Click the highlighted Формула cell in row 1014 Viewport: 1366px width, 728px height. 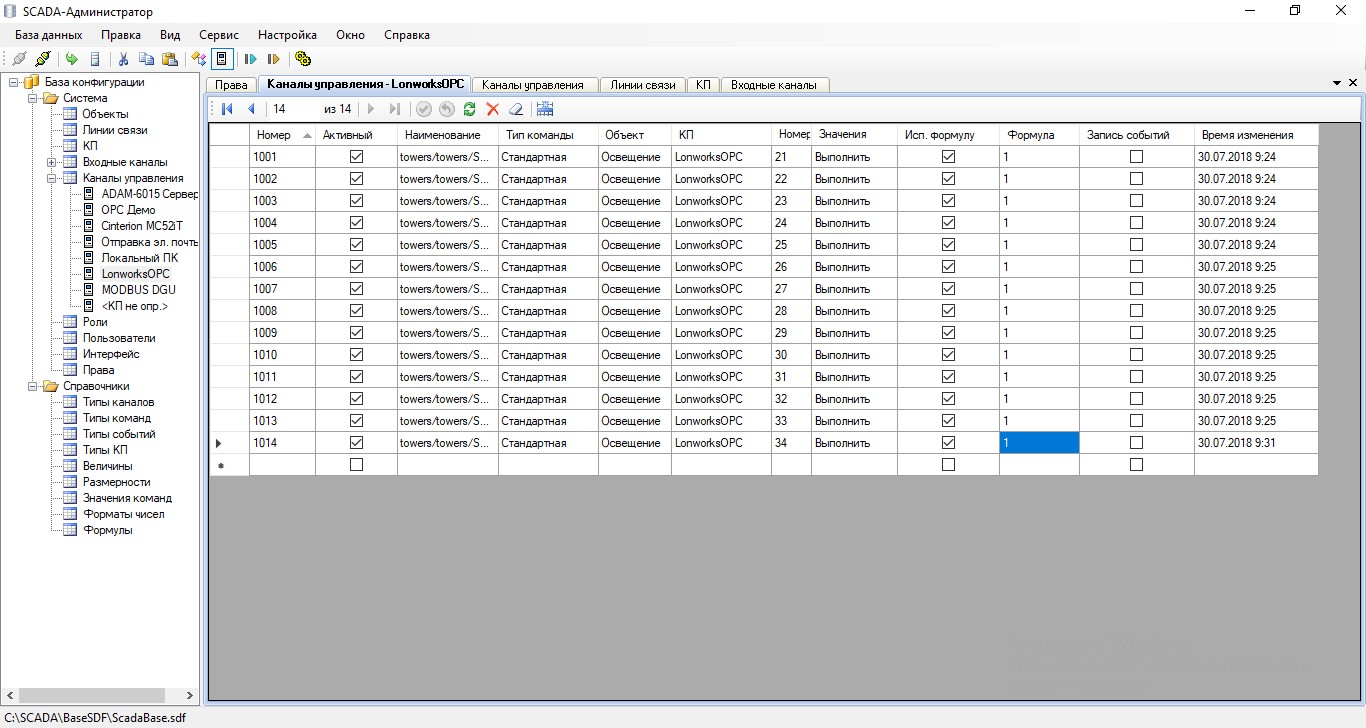pyautogui.click(x=1039, y=443)
